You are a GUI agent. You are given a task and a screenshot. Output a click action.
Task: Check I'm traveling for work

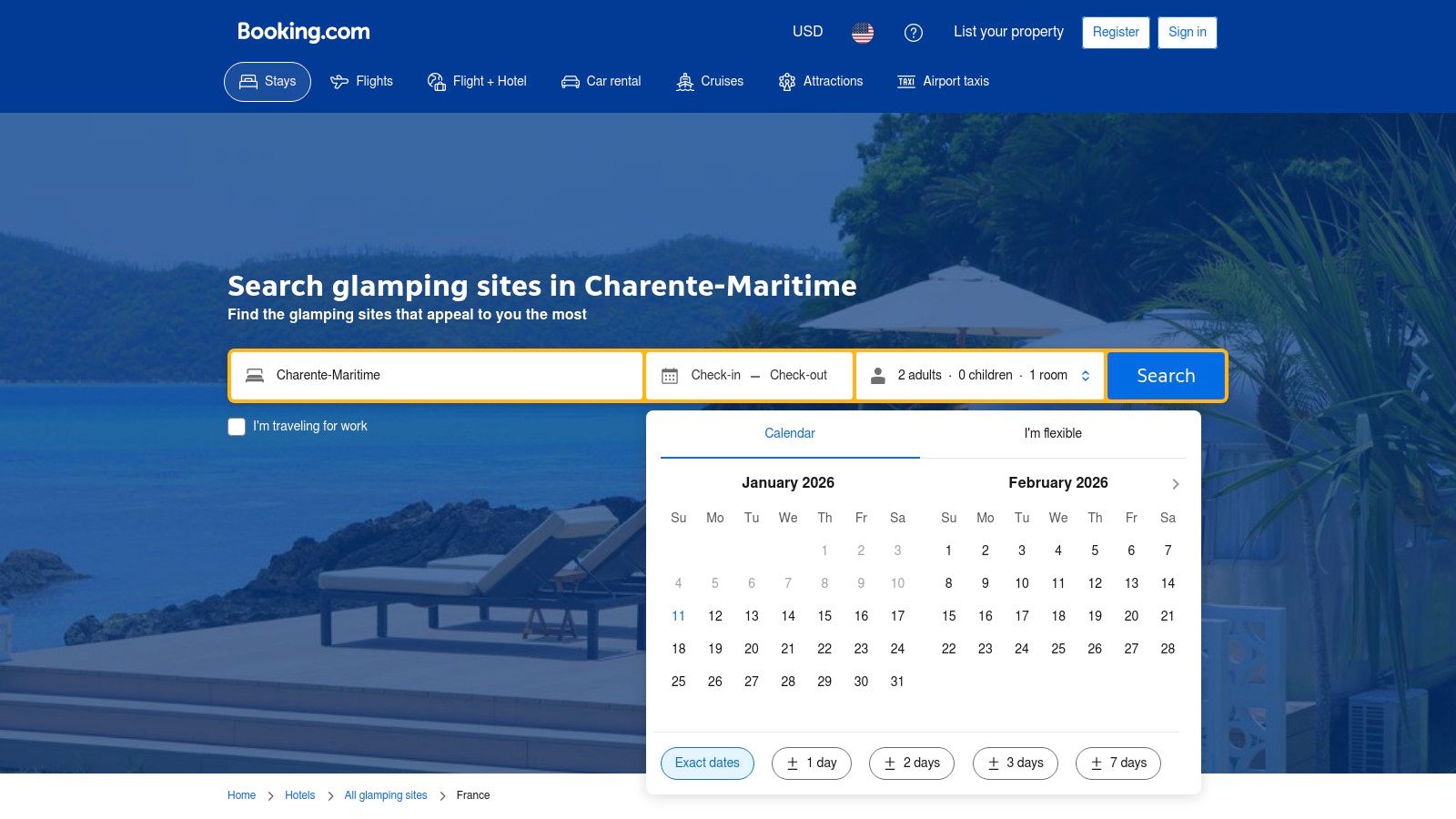click(237, 427)
